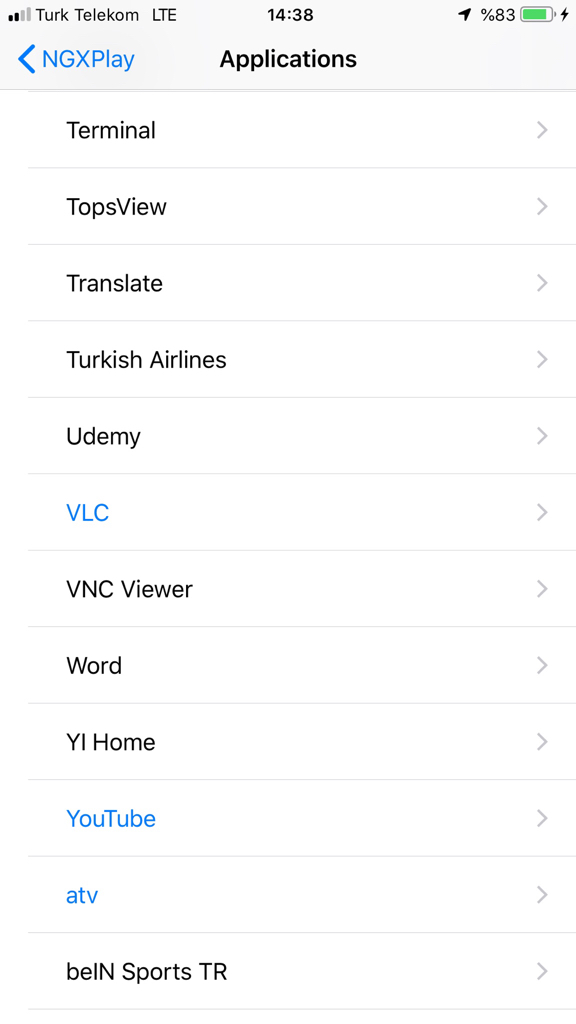Go back to NGXPlay screen

pos(76,59)
